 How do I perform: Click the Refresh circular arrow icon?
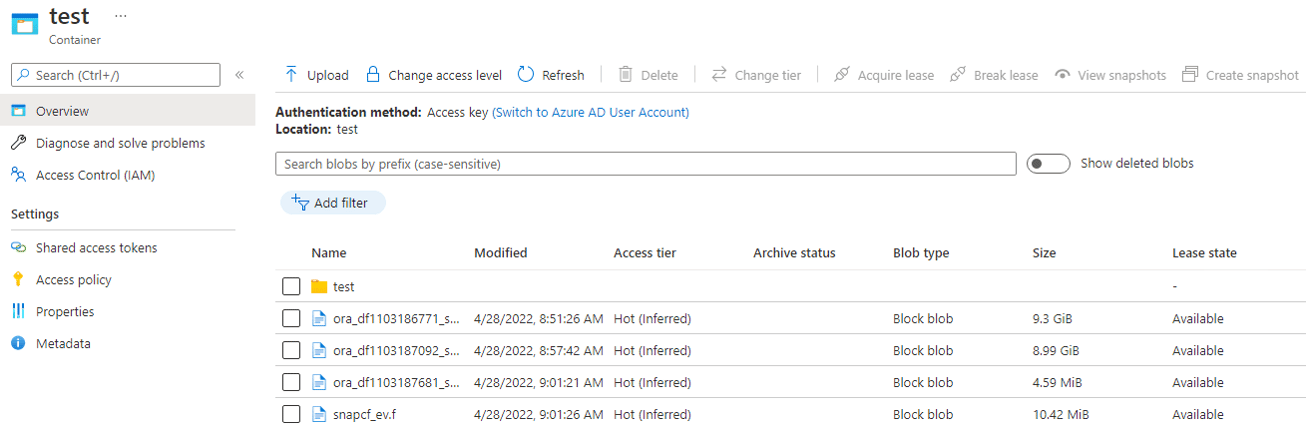tap(526, 75)
